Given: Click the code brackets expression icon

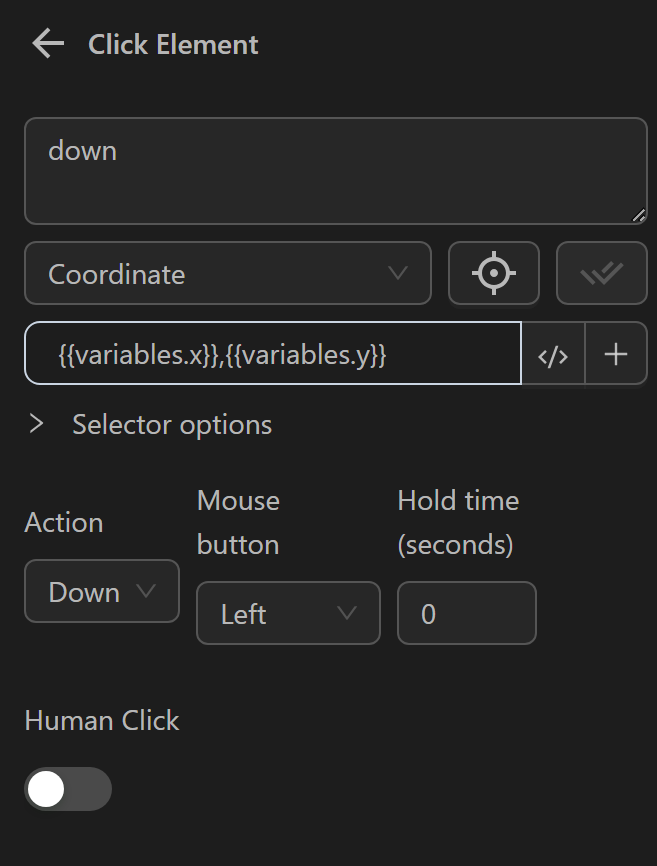Looking at the screenshot, I should tap(553, 354).
